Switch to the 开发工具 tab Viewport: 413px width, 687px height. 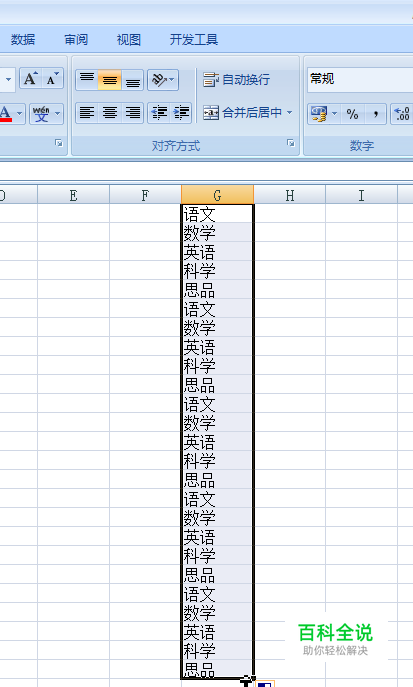click(194, 39)
